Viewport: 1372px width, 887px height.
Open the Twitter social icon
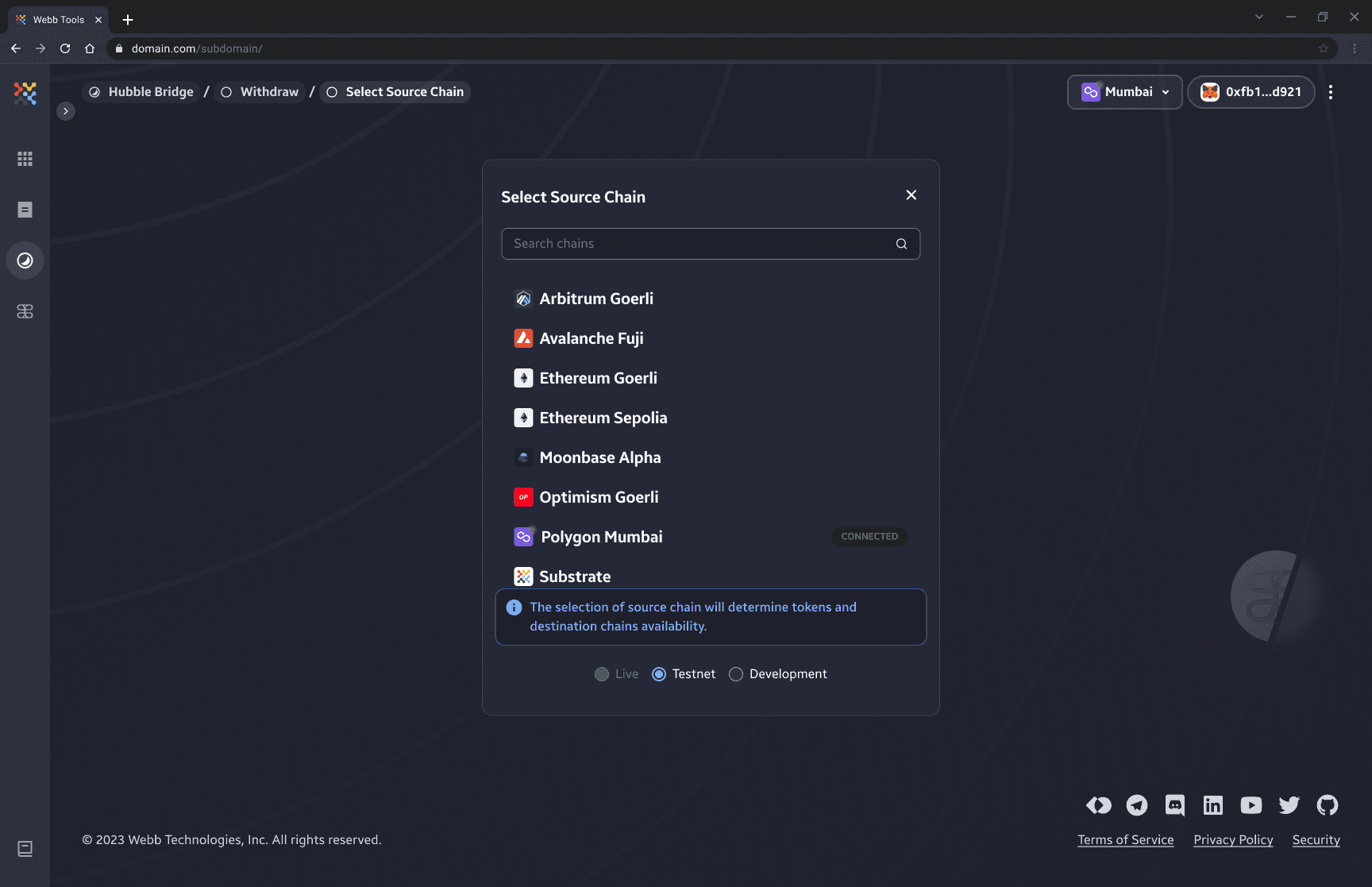pyautogui.click(x=1289, y=805)
